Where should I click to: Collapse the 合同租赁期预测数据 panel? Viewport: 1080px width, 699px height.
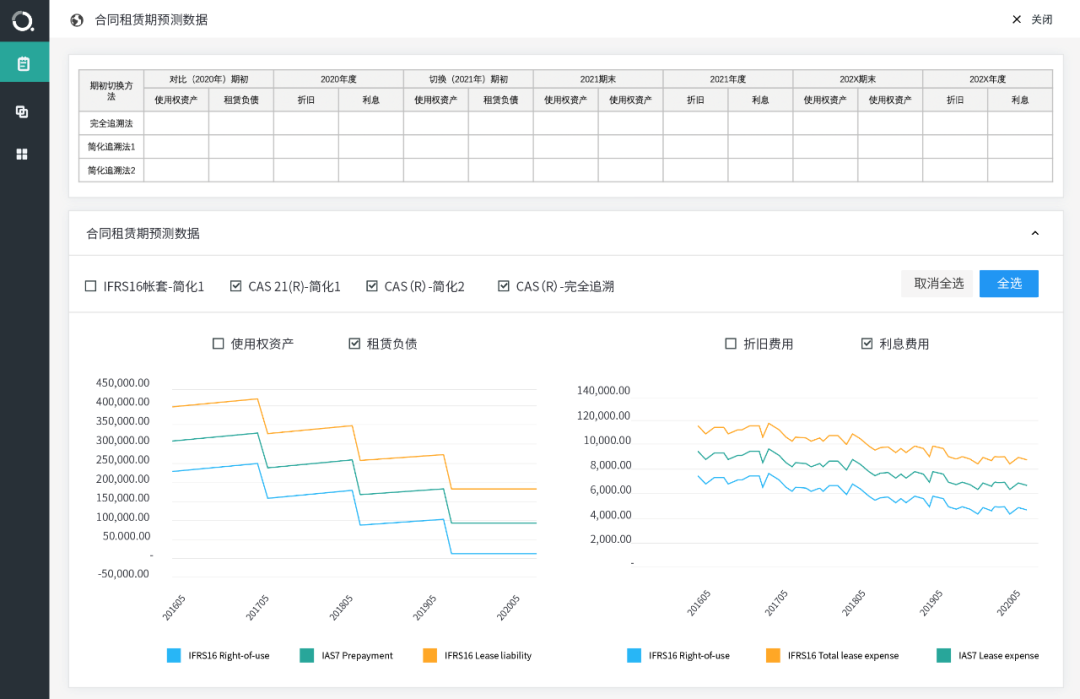(1035, 233)
